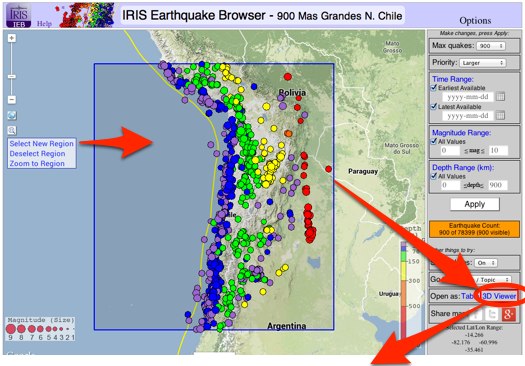Click the magnifier region-select icon

point(12,130)
